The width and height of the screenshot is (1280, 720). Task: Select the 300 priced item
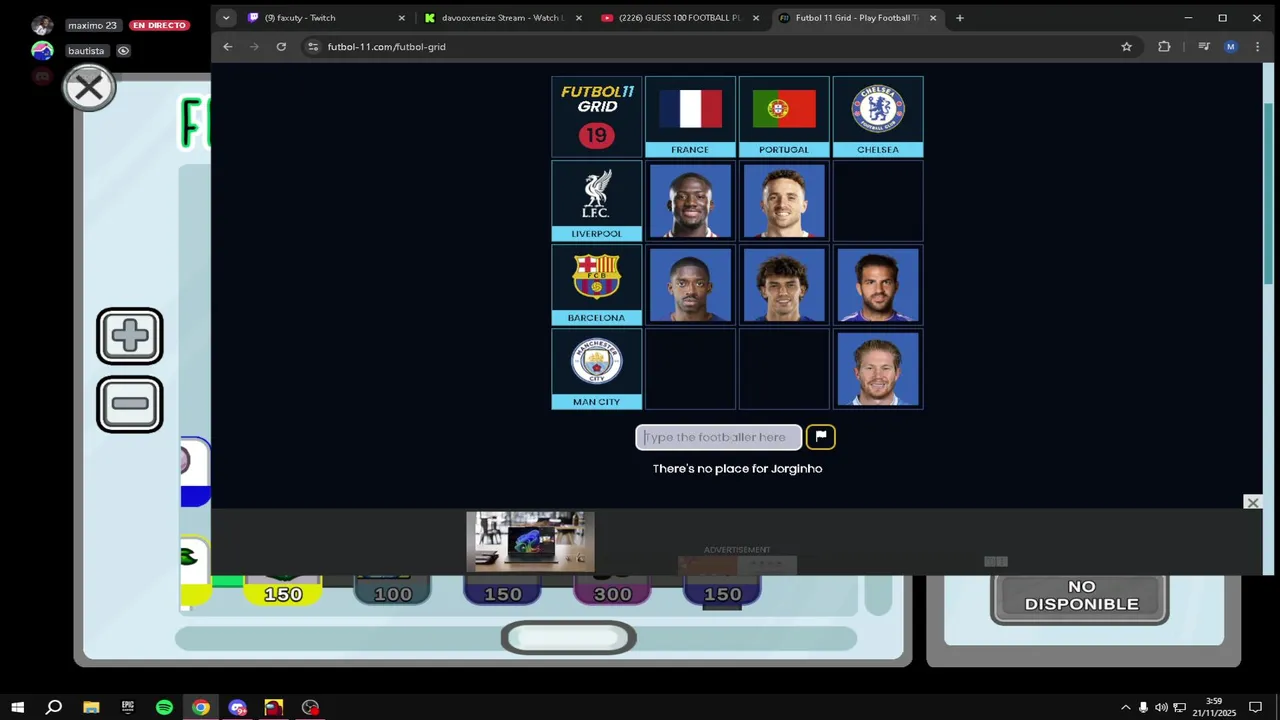point(612,592)
